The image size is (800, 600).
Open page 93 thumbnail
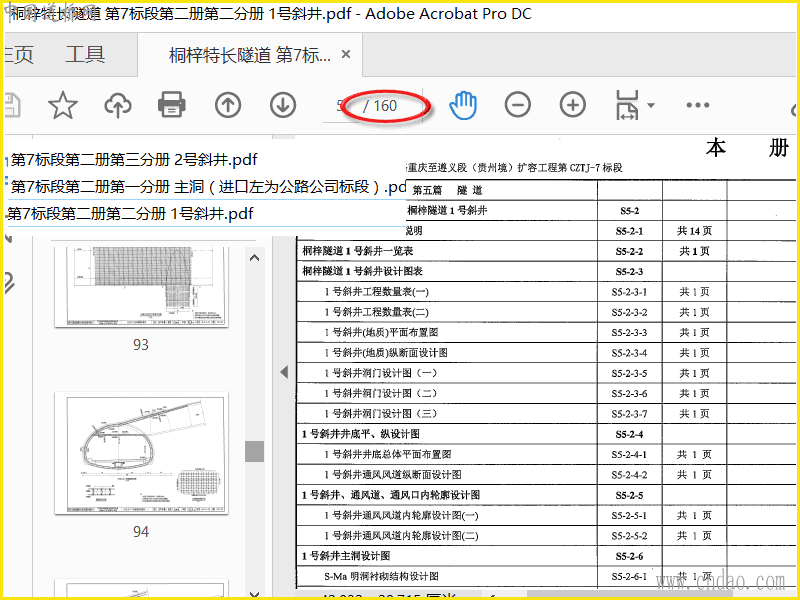[x=141, y=287]
